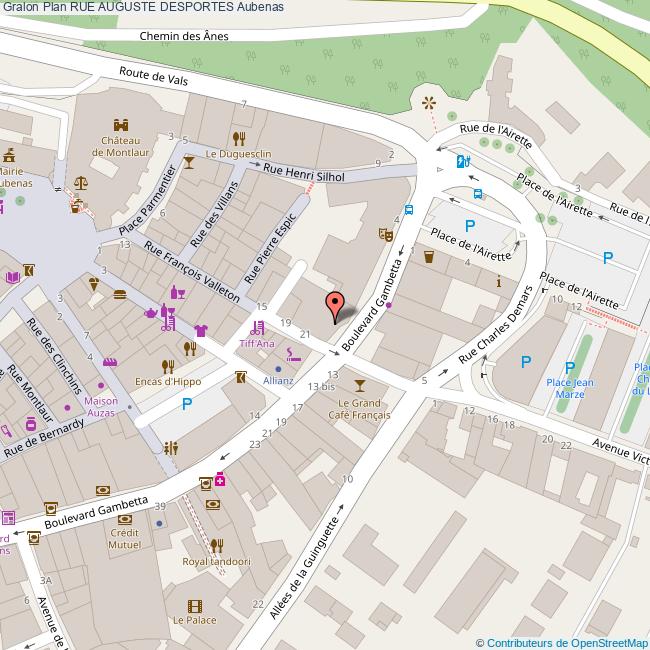Click the red location marker pin
This screenshot has width=650, height=650.
[337, 305]
